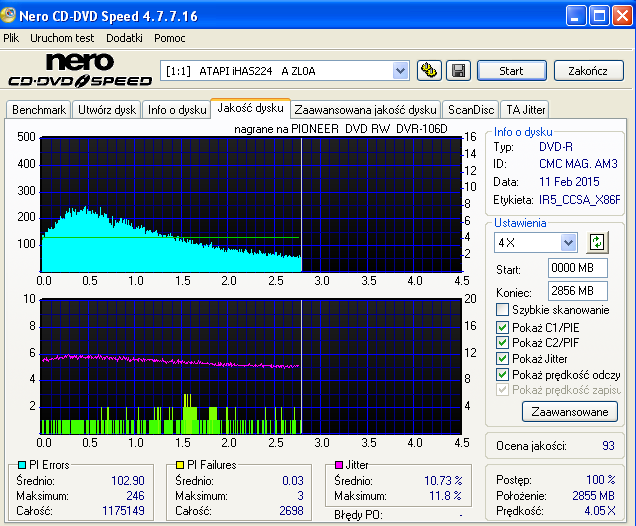Switch to the TA Jitter tab

(525, 110)
